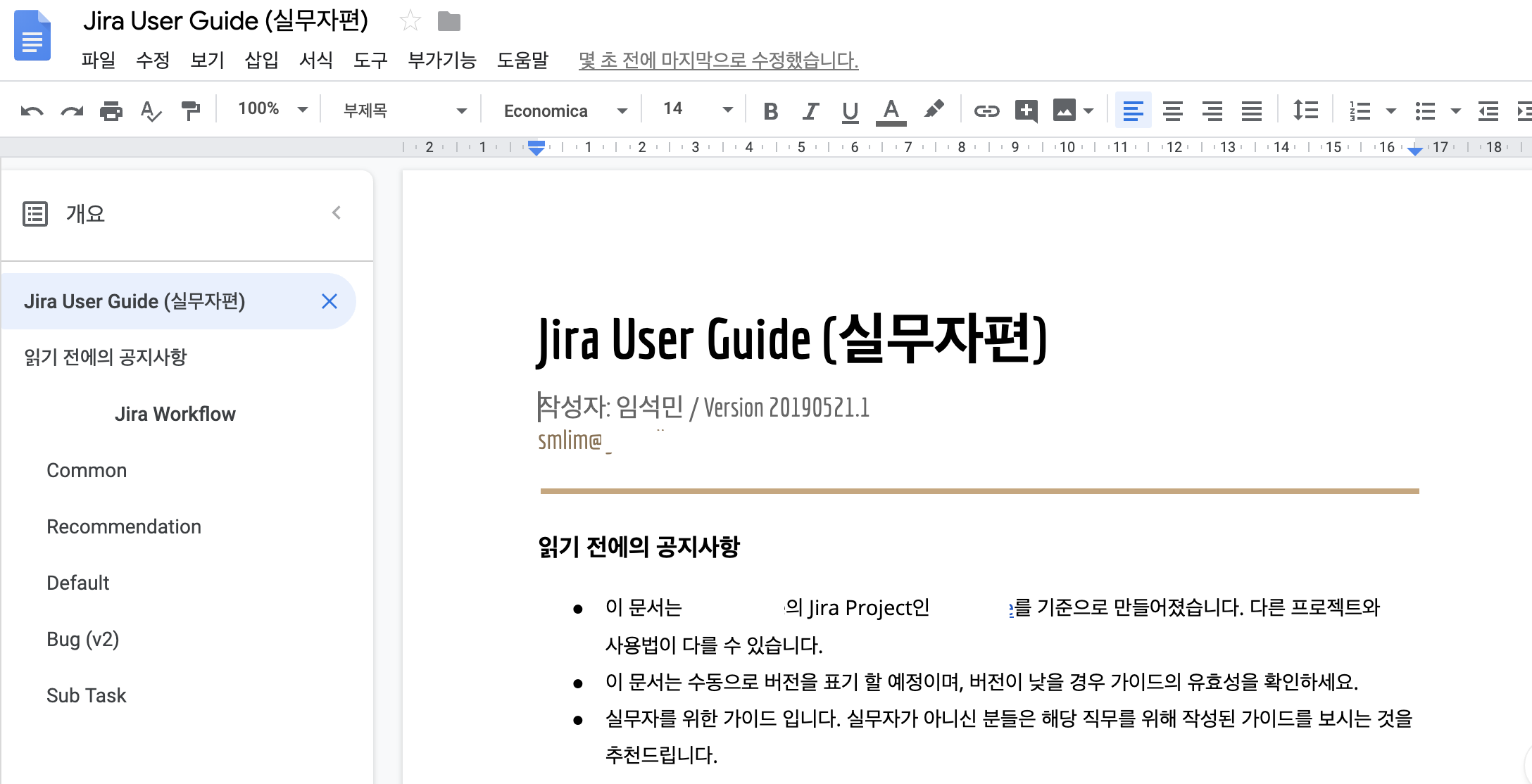This screenshot has height=784, width=1532.
Task: Add a comment with the plus icon
Action: [1026, 111]
